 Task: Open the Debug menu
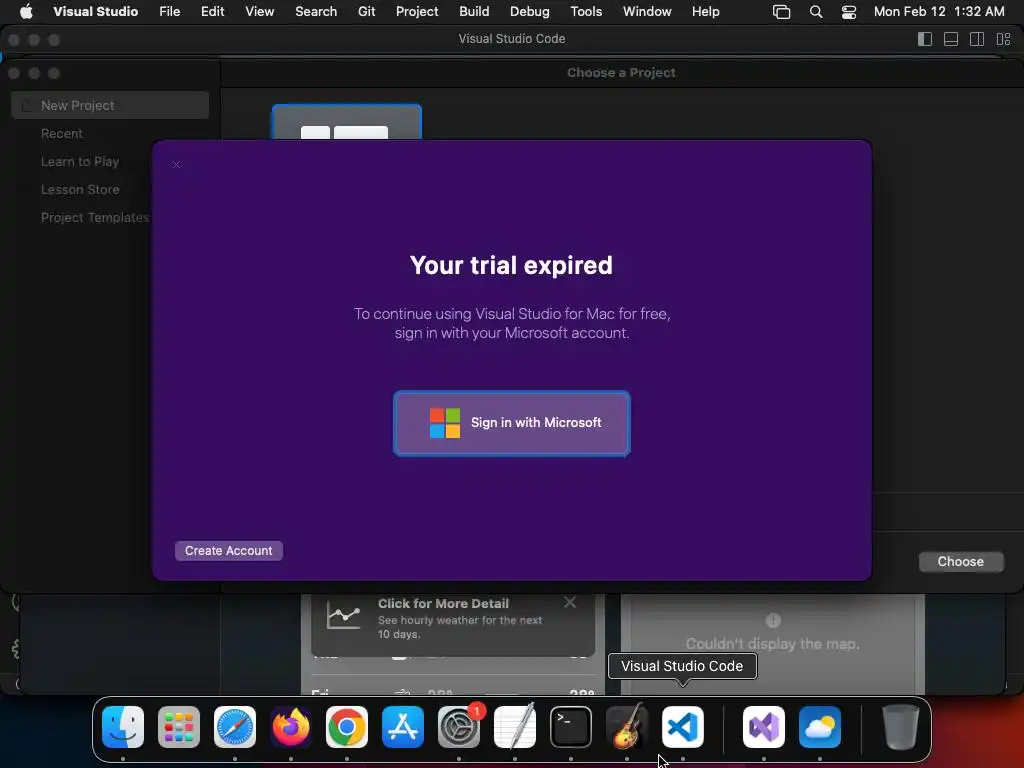529,12
